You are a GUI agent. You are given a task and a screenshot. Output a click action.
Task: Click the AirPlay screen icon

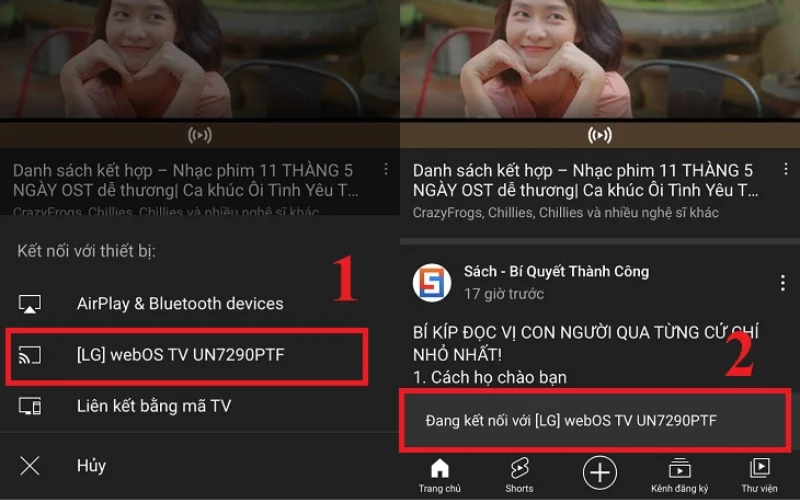[30, 304]
